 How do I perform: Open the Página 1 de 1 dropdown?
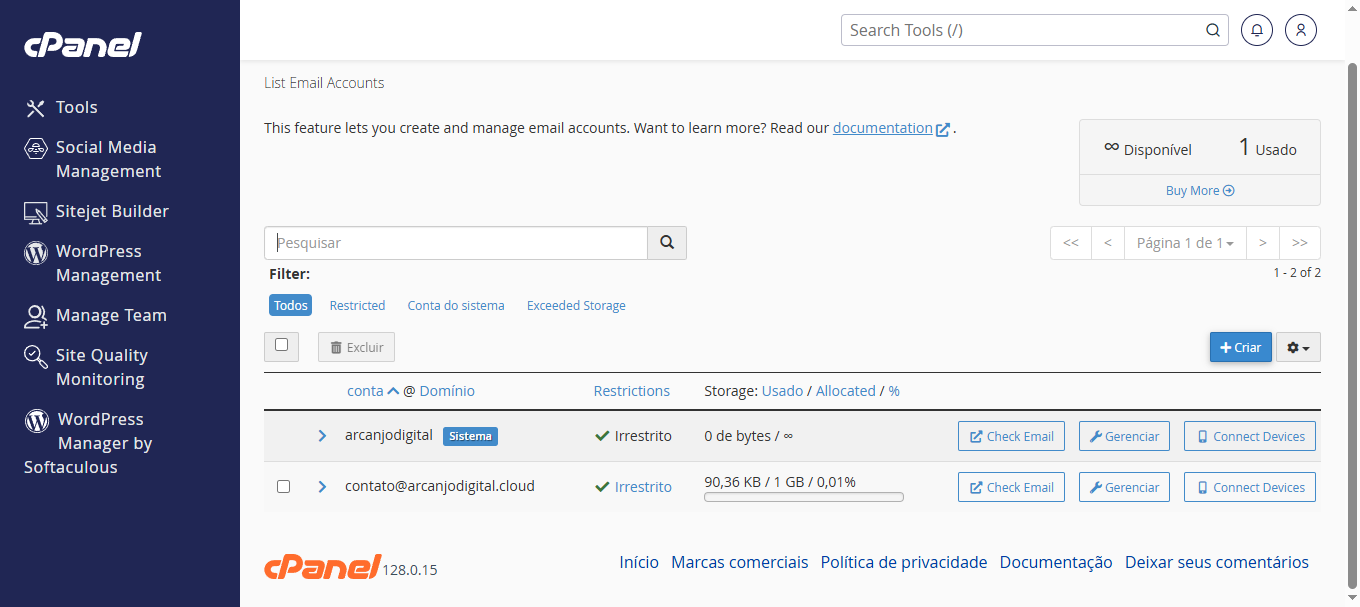point(1184,243)
